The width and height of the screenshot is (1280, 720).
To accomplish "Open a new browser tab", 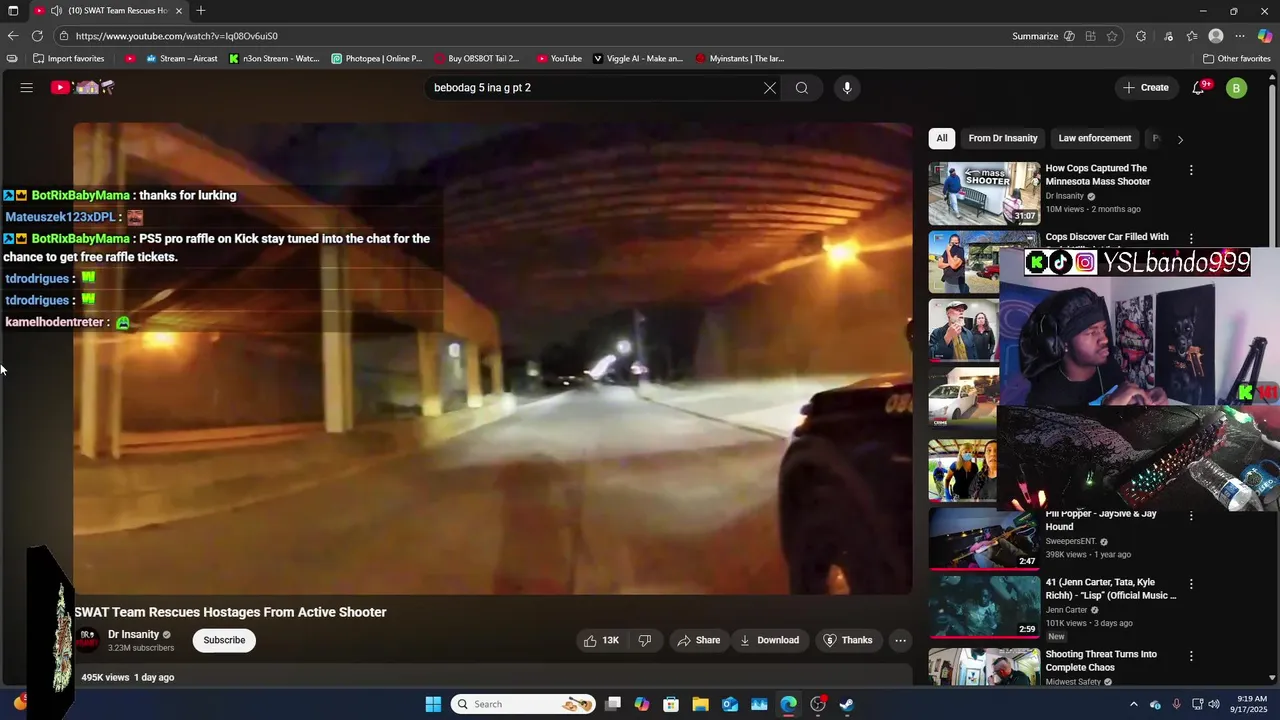I will pos(201,11).
